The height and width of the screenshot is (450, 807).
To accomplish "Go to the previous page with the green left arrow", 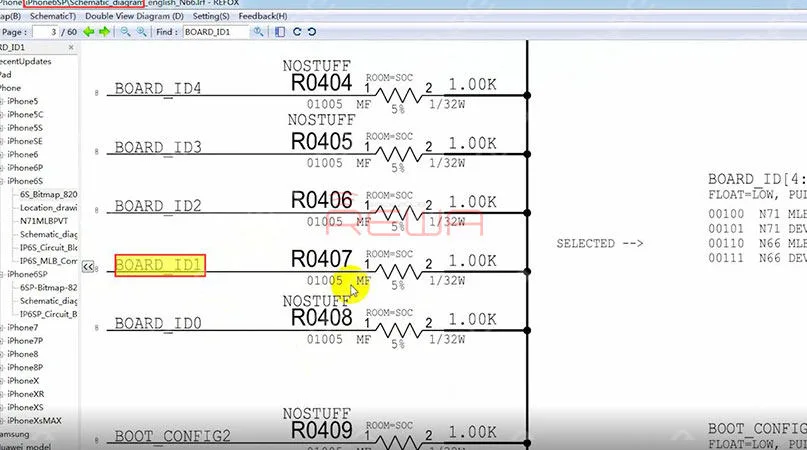I will click(89, 32).
